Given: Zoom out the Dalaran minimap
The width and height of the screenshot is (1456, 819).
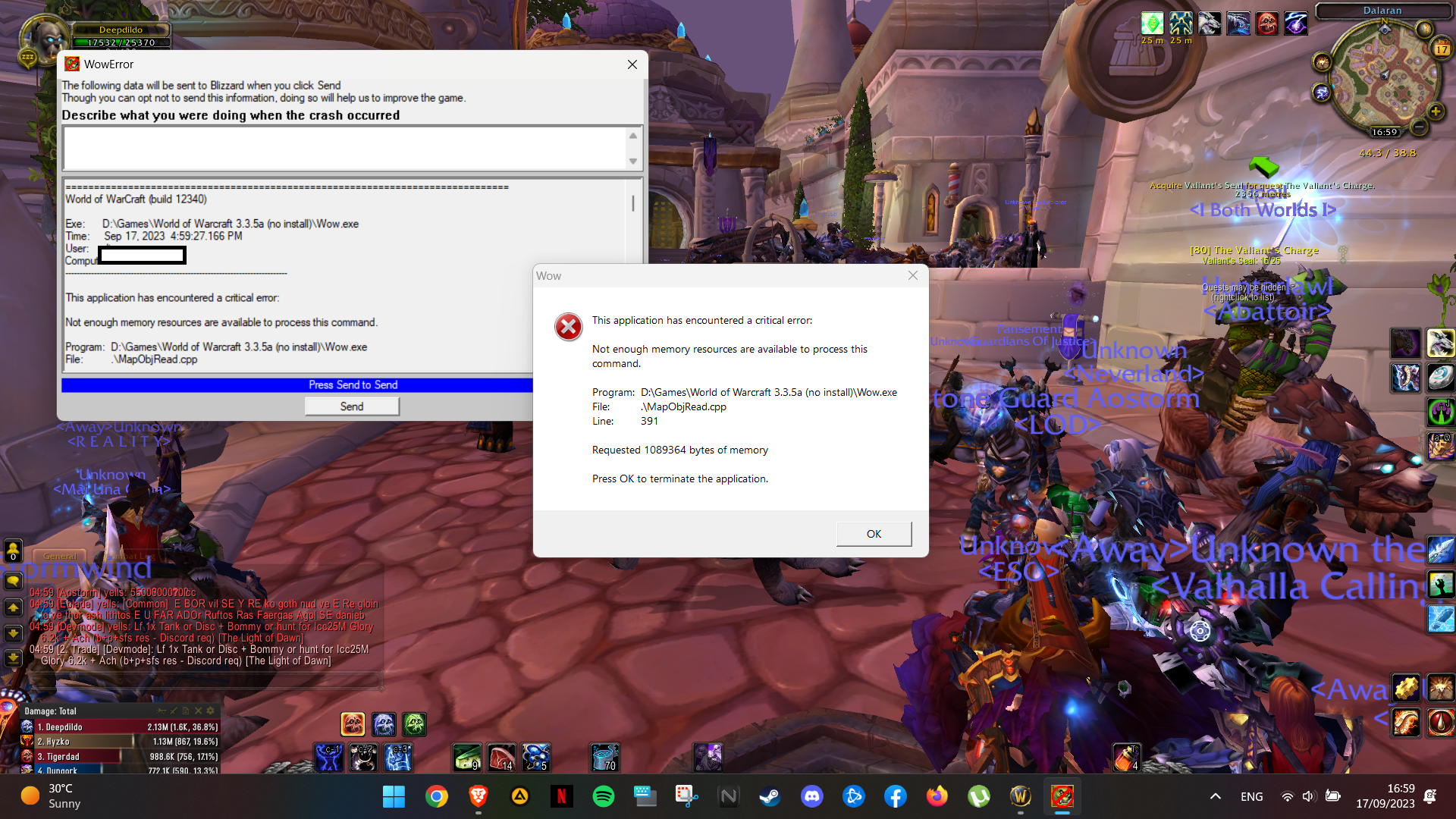Looking at the screenshot, I should tap(1419, 127).
